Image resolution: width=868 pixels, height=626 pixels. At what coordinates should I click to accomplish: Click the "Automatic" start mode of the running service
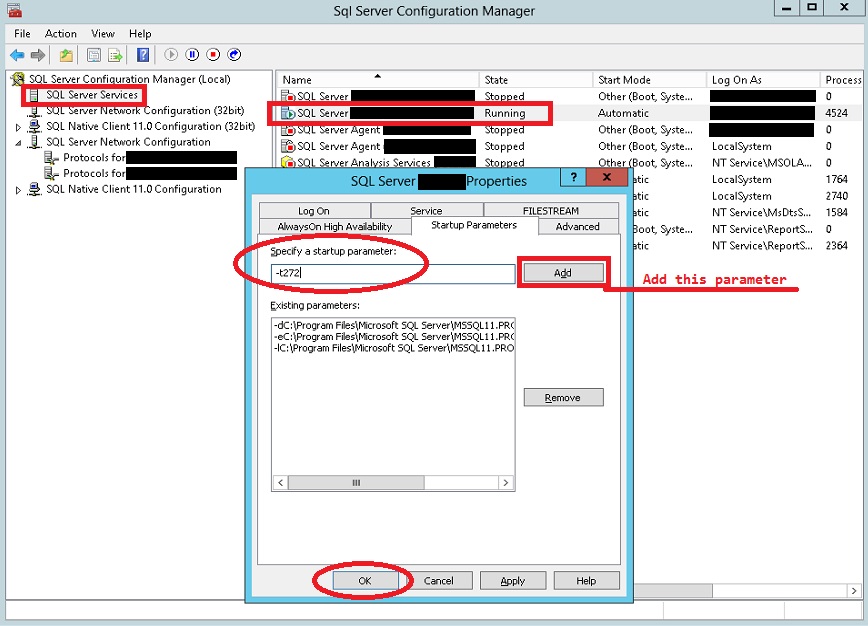623,113
